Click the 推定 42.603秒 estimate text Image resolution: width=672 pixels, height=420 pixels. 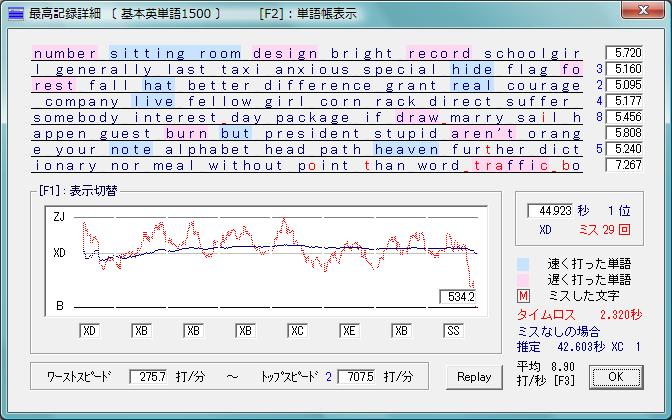[x=579, y=346]
